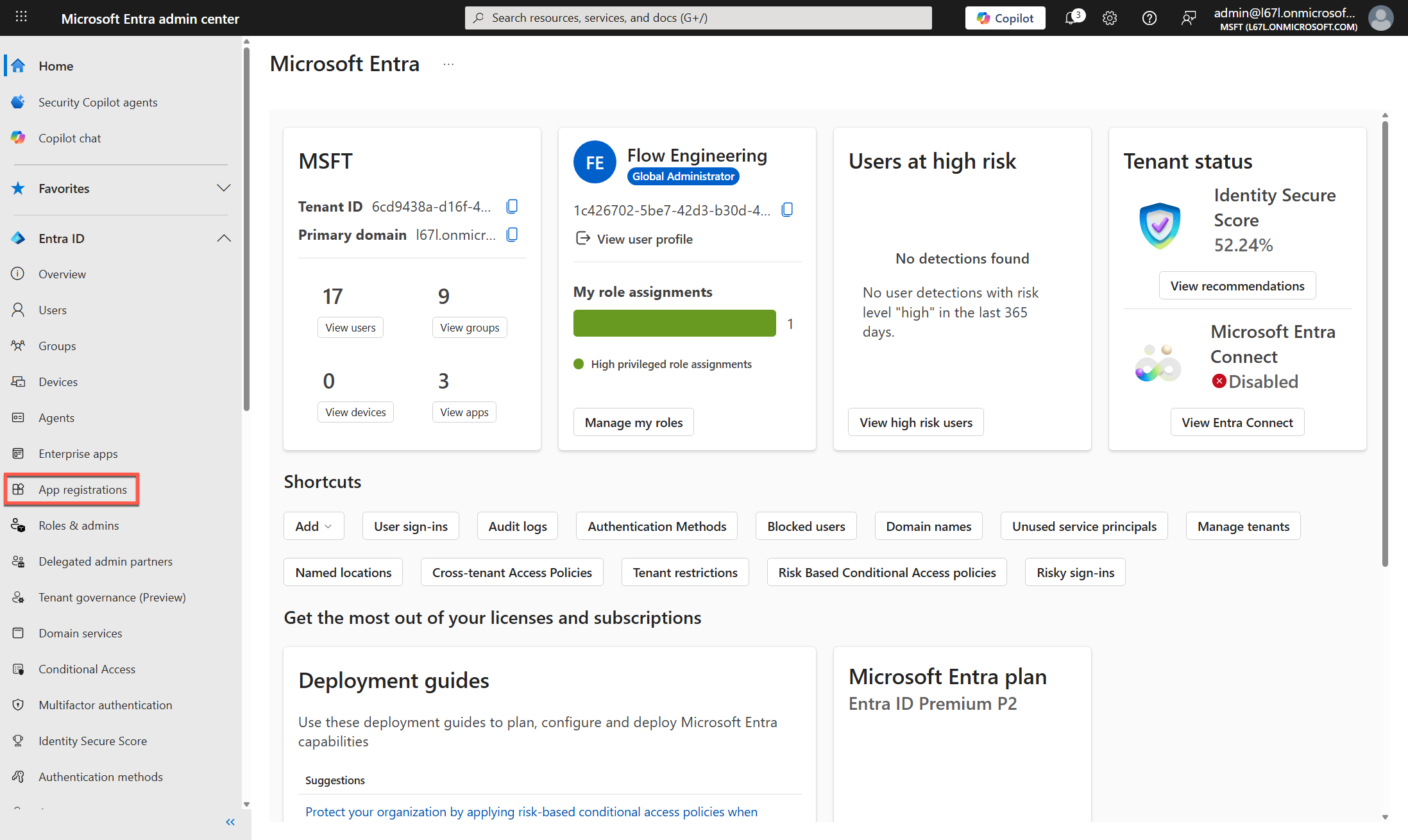Click View devices button
Viewport: 1408px width, 840px height.
(x=355, y=412)
